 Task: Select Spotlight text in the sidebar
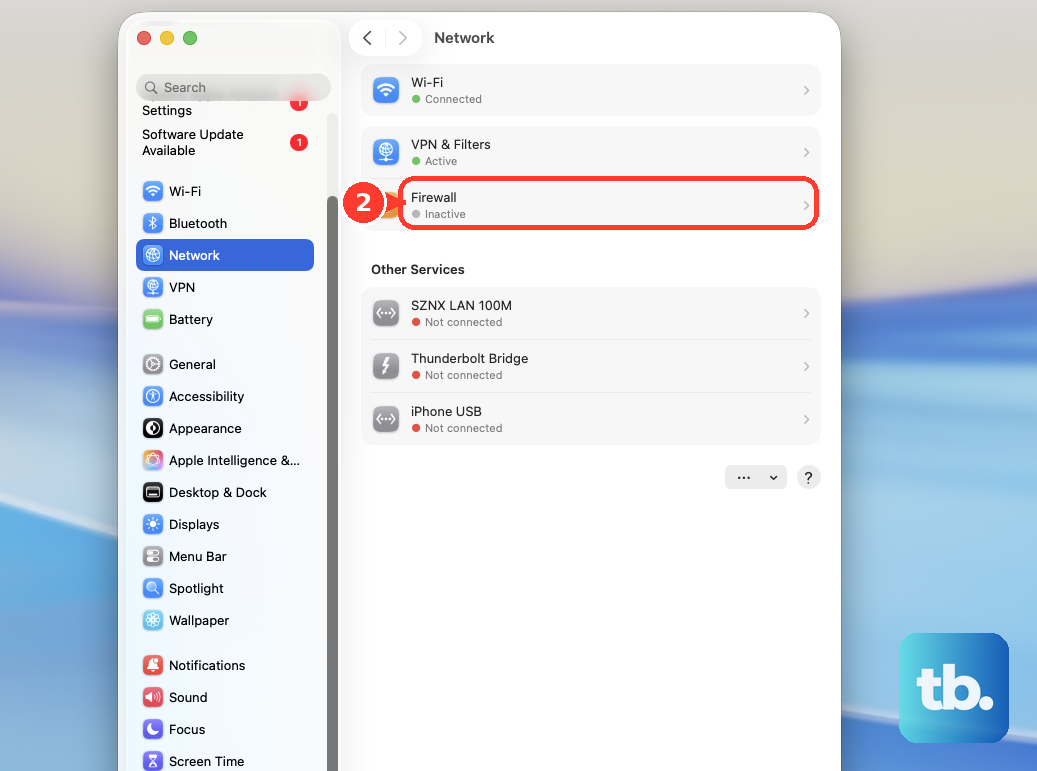tap(196, 588)
